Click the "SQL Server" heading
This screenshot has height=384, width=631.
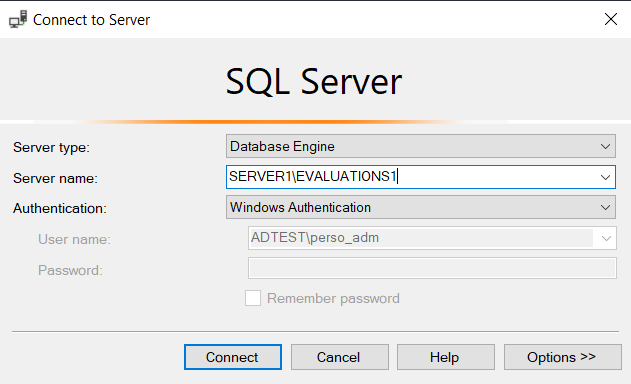click(313, 82)
